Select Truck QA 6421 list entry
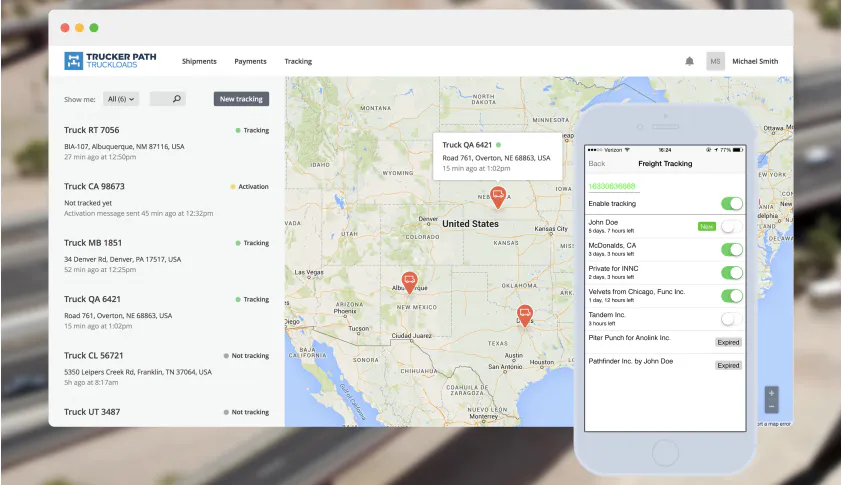The width and height of the screenshot is (842, 485). [x=166, y=312]
